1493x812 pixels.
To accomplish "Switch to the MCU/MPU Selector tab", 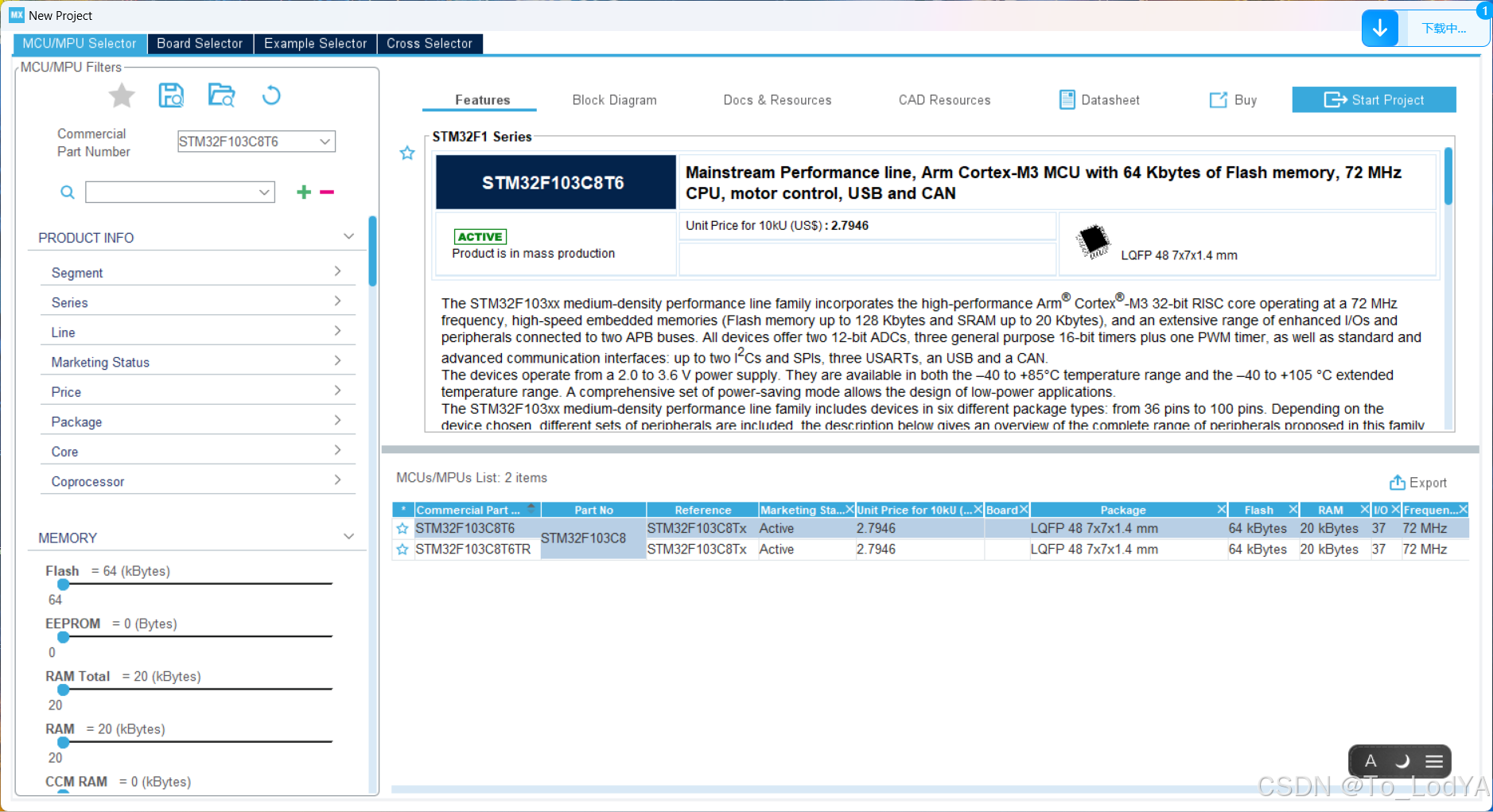I will click(80, 44).
